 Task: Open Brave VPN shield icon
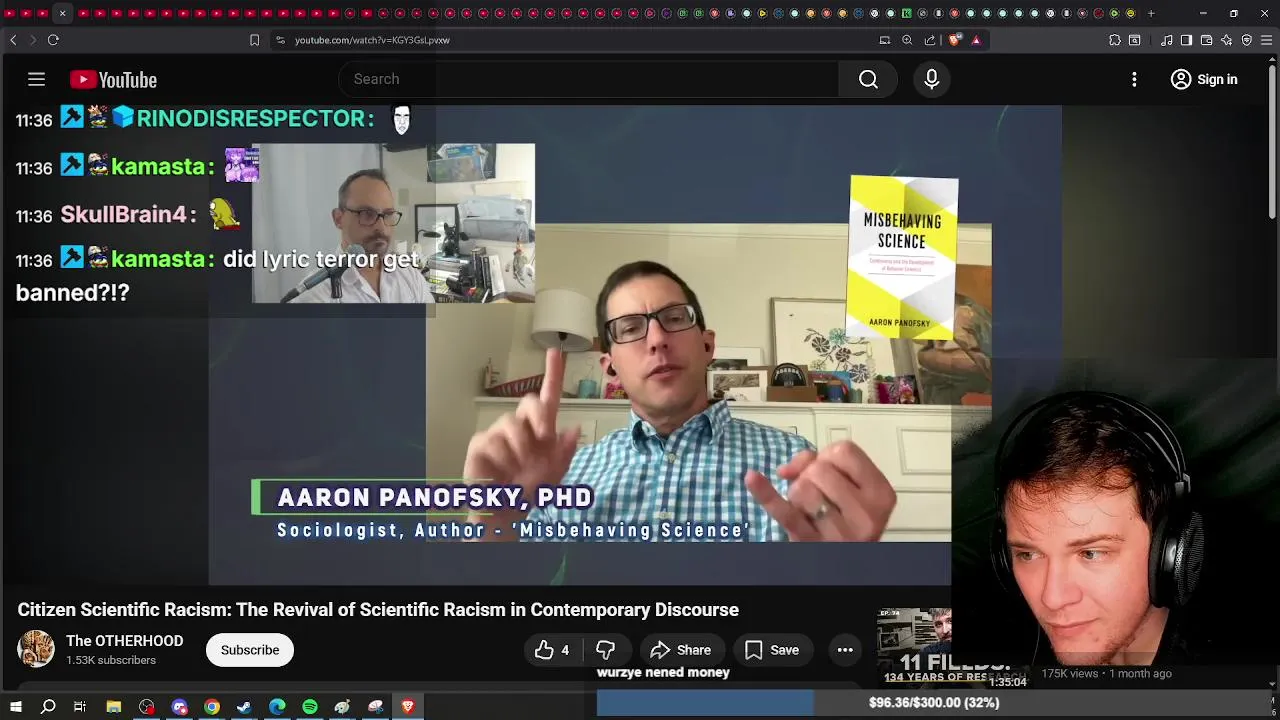pyautogui.click(x=1247, y=40)
